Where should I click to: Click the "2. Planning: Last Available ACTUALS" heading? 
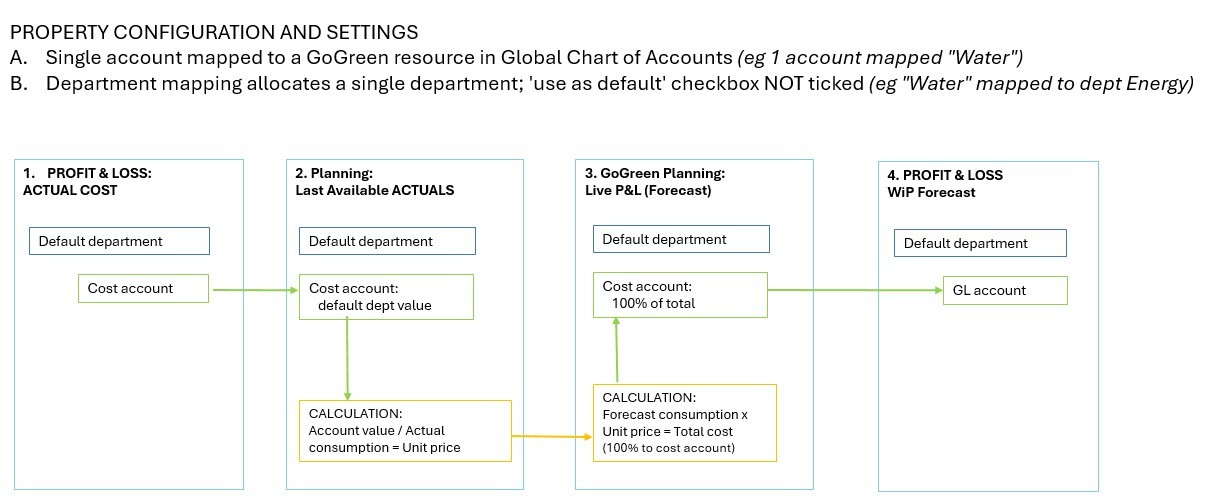tap(367, 182)
